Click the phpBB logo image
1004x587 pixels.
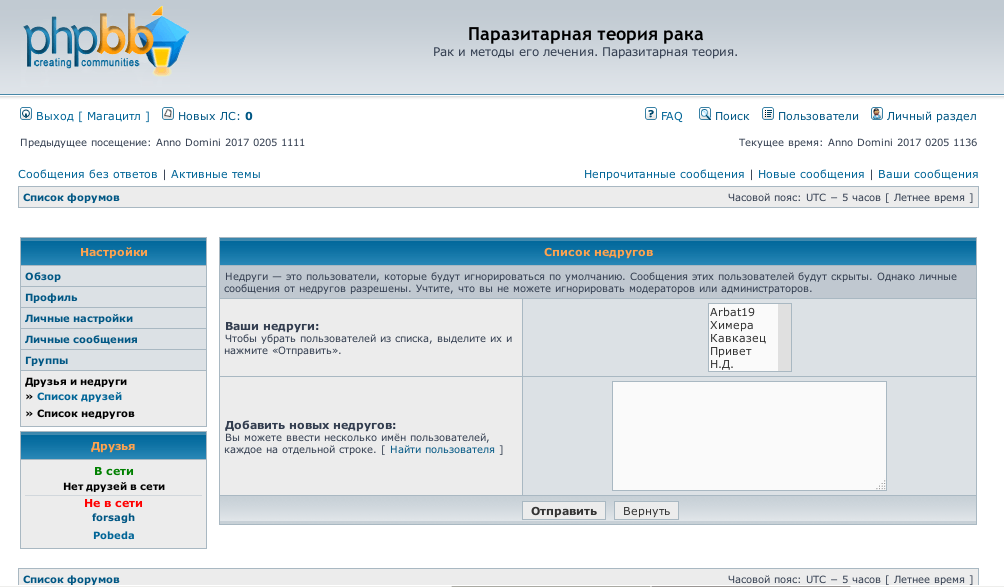click(x=106, y=41)
